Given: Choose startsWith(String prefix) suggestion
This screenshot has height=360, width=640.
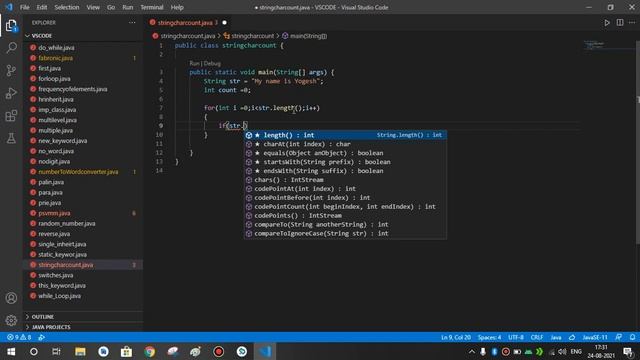Looking at the screenshot, I should 345,162.
